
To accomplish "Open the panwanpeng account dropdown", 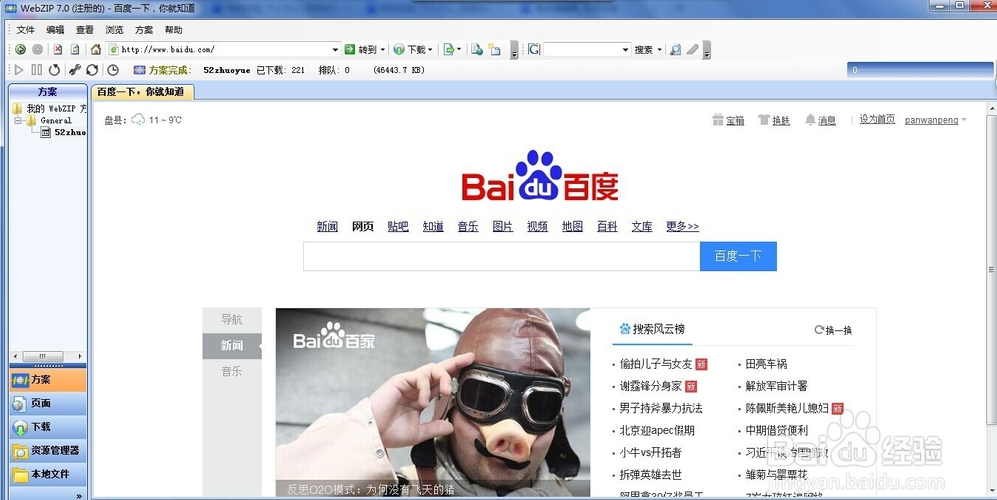I will 935,120.
